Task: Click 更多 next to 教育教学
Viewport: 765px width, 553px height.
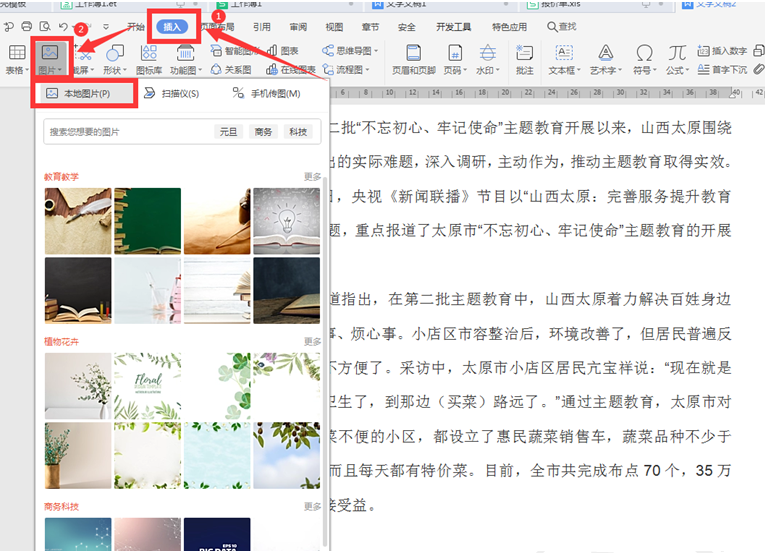Action: 312,176
